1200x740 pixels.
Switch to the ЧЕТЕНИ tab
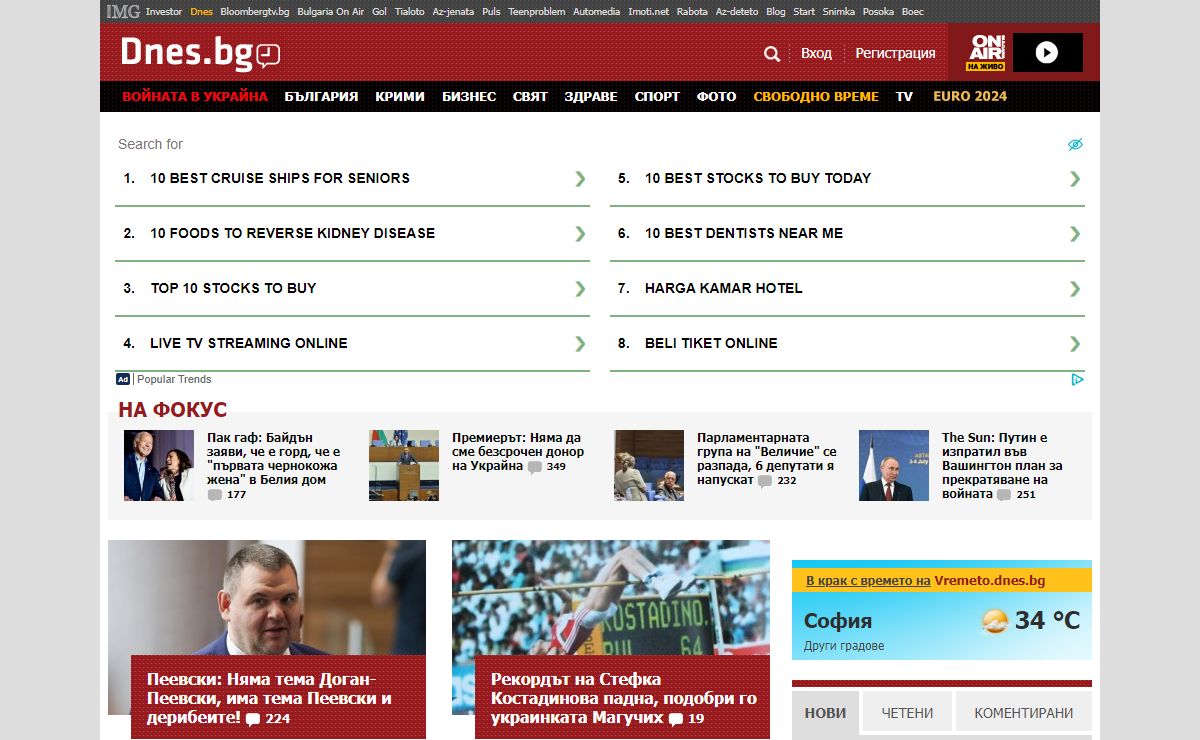[907, 713]
